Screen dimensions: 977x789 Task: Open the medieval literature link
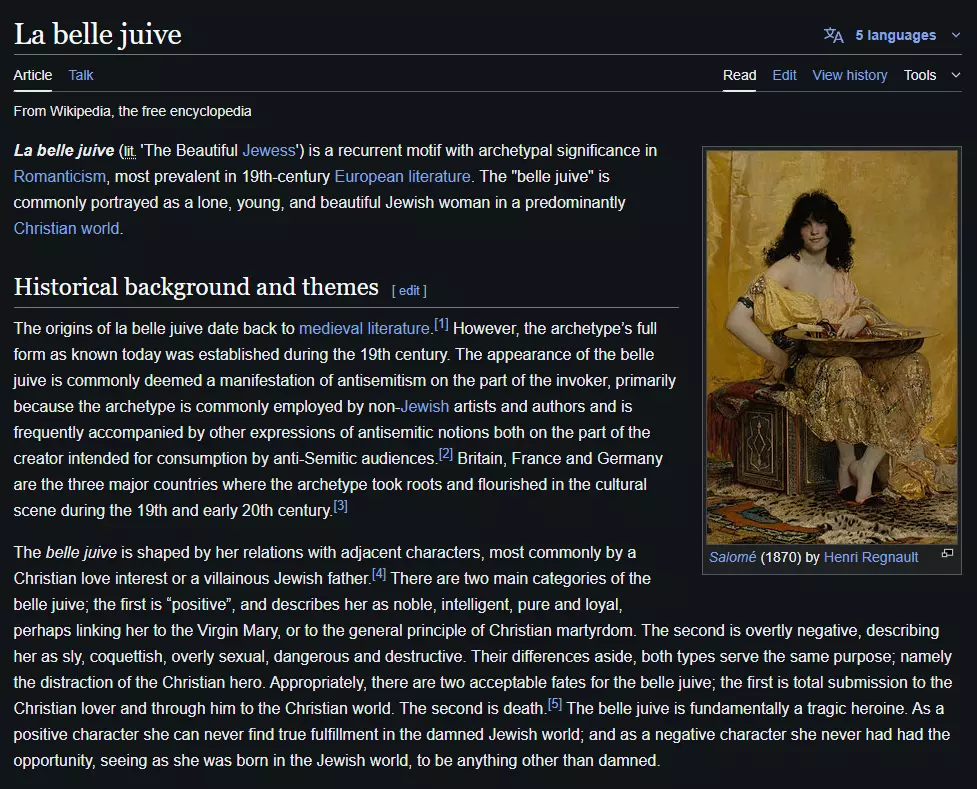click(x=364, y=328)
